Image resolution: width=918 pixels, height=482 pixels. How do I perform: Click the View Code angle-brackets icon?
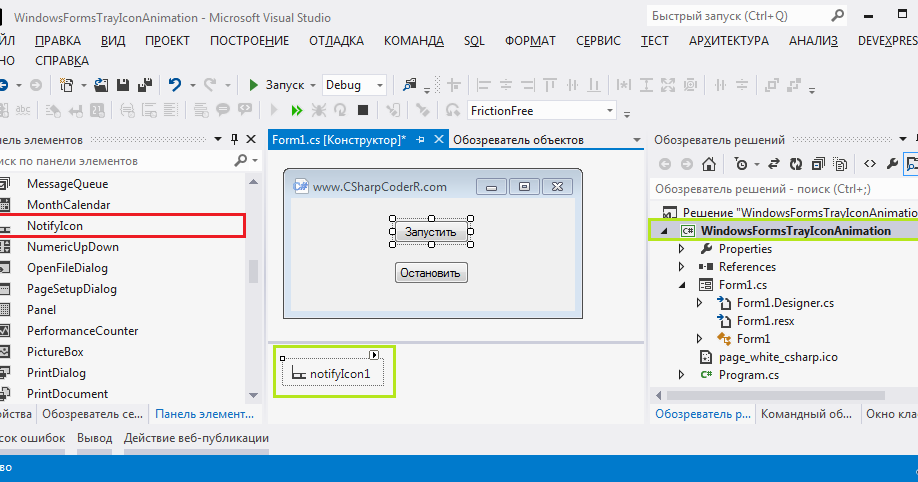click(x=870, y=164)
